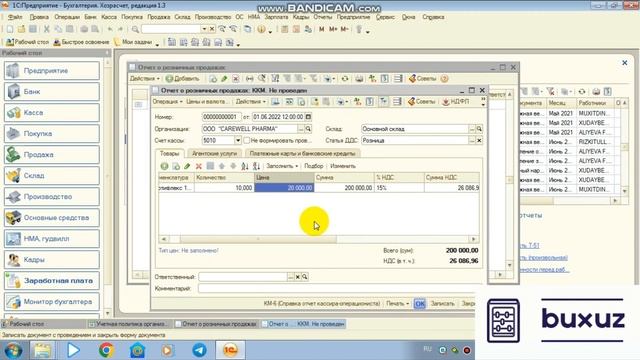Help question icon in list window toolbar
Image resolution: width=640 pixels, height=360 pixels.
[x=444, y=78]
